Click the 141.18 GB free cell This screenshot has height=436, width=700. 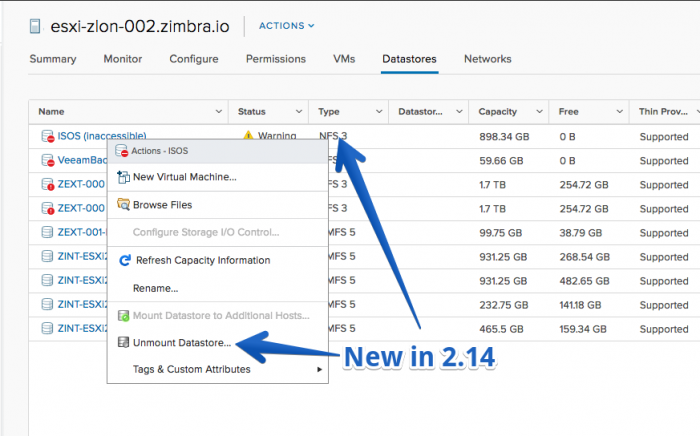pyautogui.click(x=580, y=305)
